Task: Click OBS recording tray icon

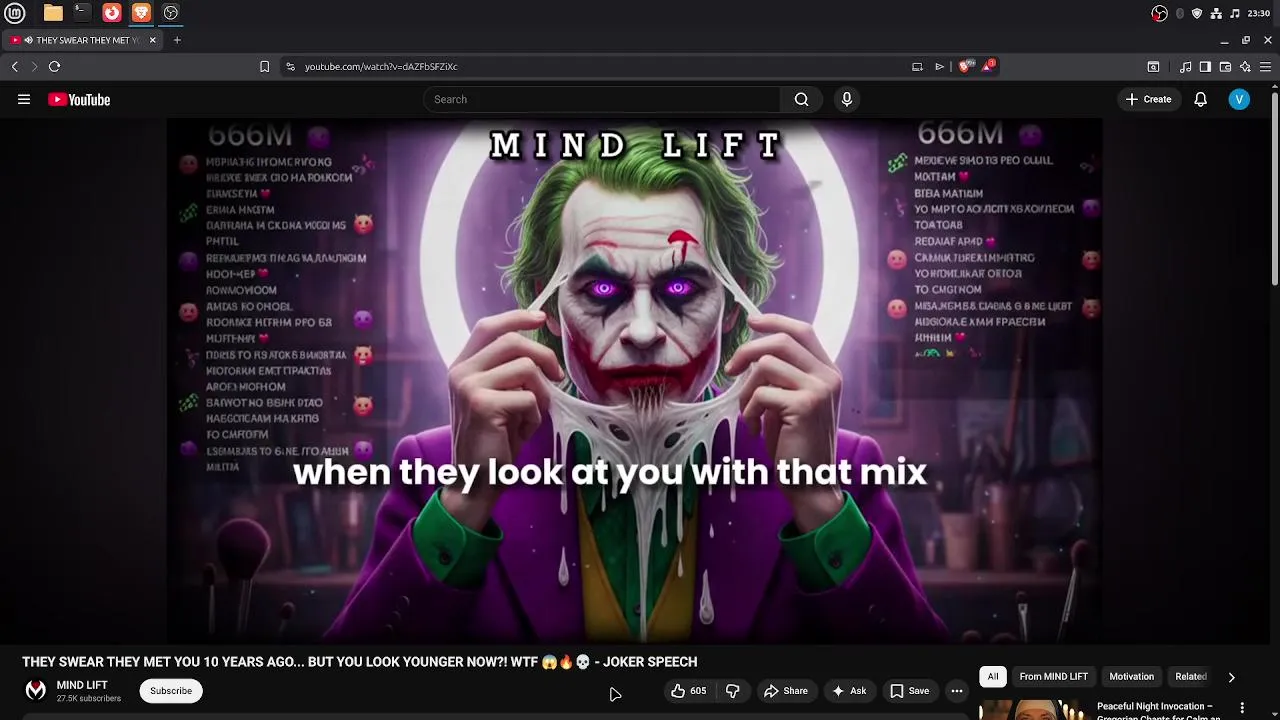Action: pyautogui.click(x=1159, y=13)
